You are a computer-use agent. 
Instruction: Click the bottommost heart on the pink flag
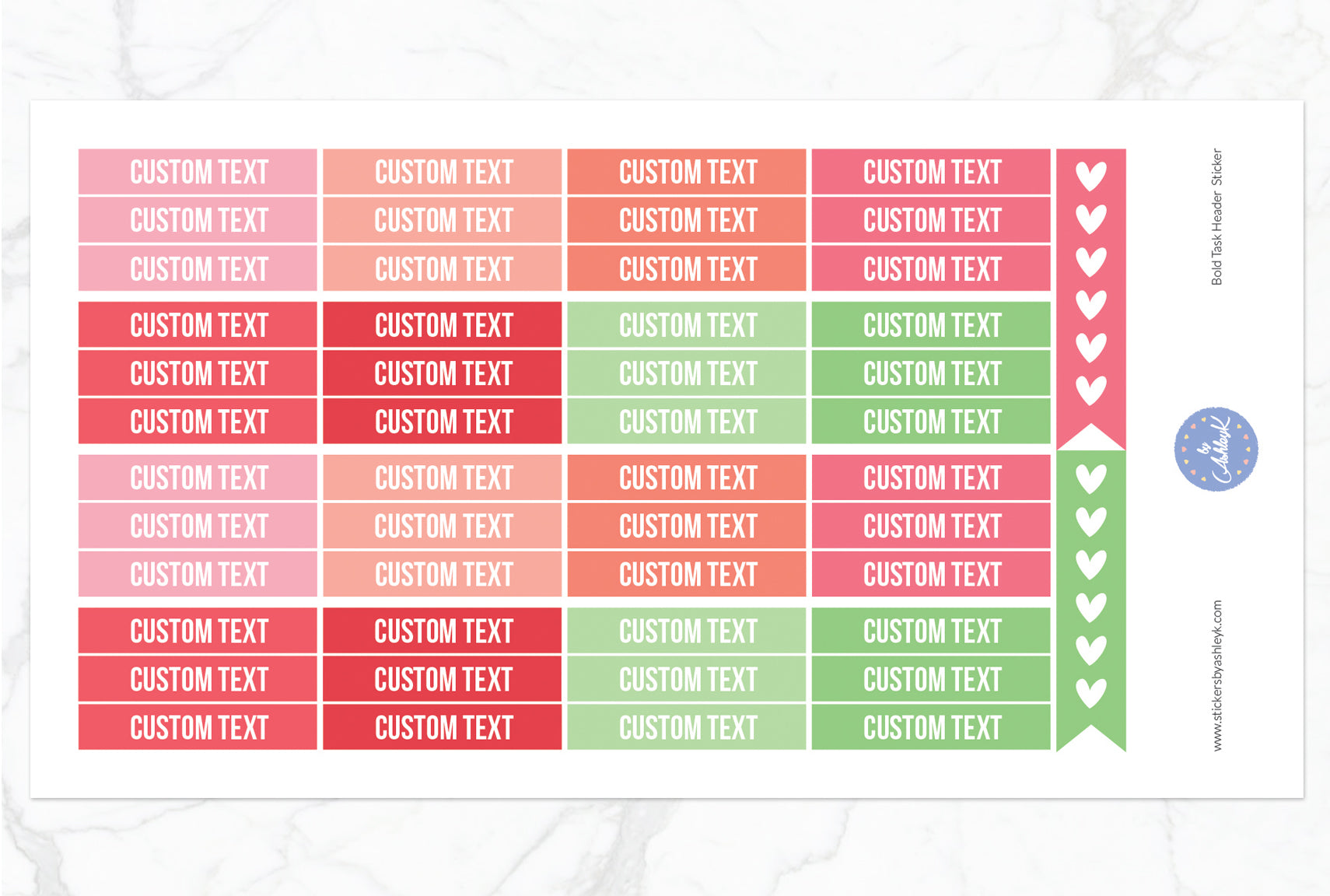point(1090,390)
